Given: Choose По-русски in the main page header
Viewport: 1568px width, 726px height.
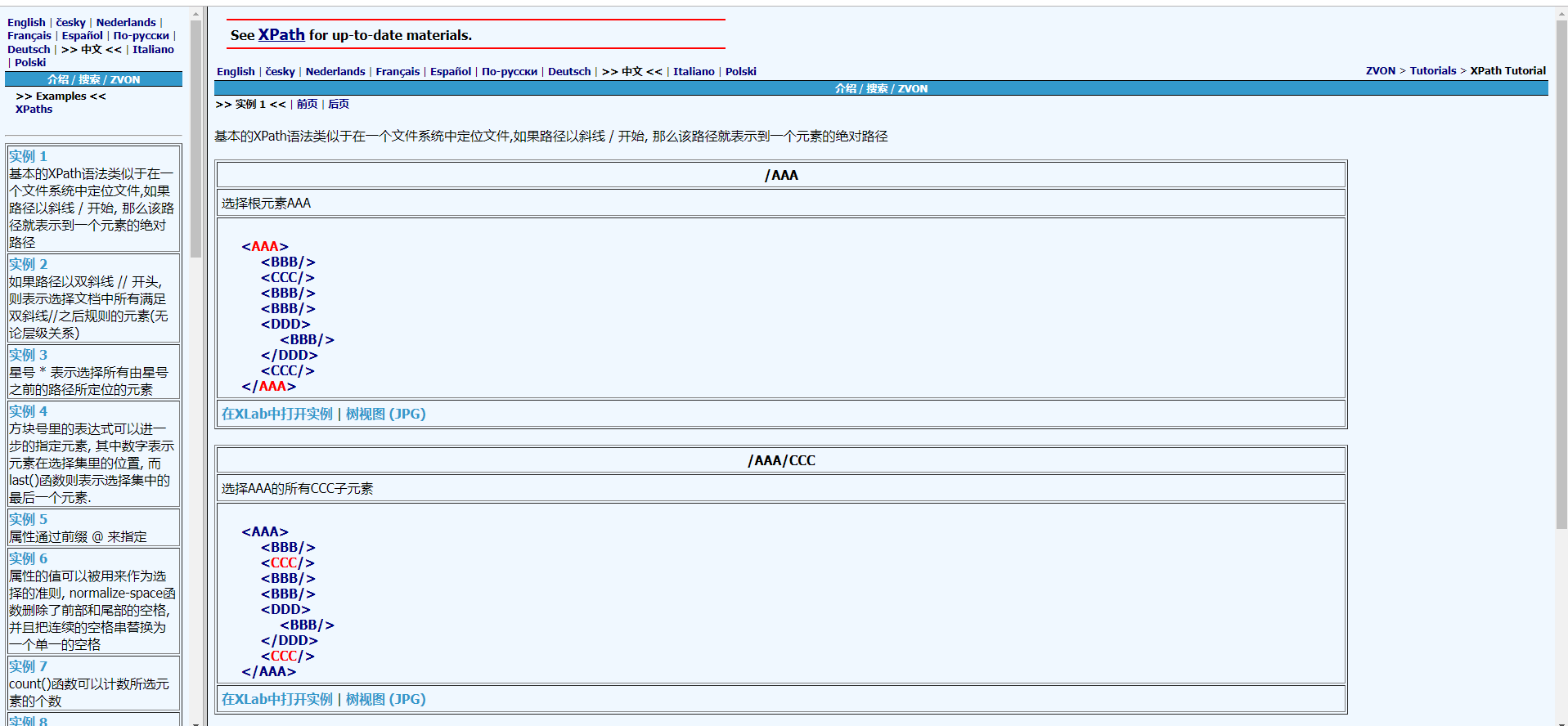Looking at the screenshot, I should 510,71.
